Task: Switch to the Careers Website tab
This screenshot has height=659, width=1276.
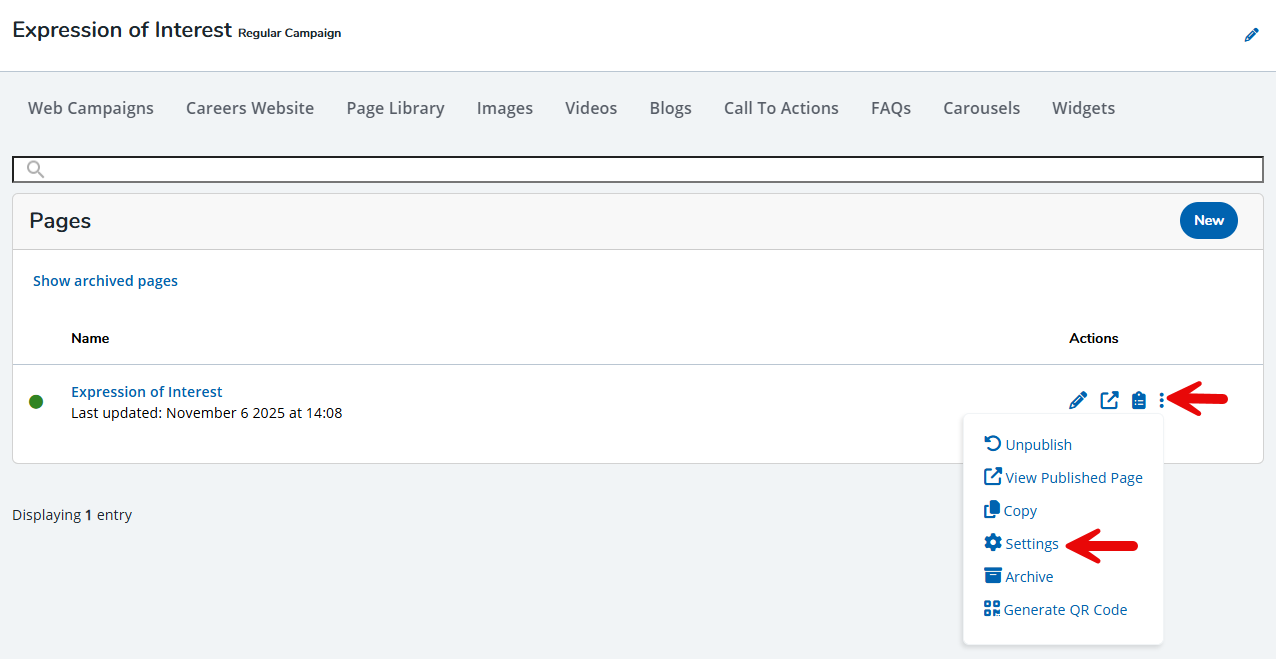Action: click(x=250, y=108)
